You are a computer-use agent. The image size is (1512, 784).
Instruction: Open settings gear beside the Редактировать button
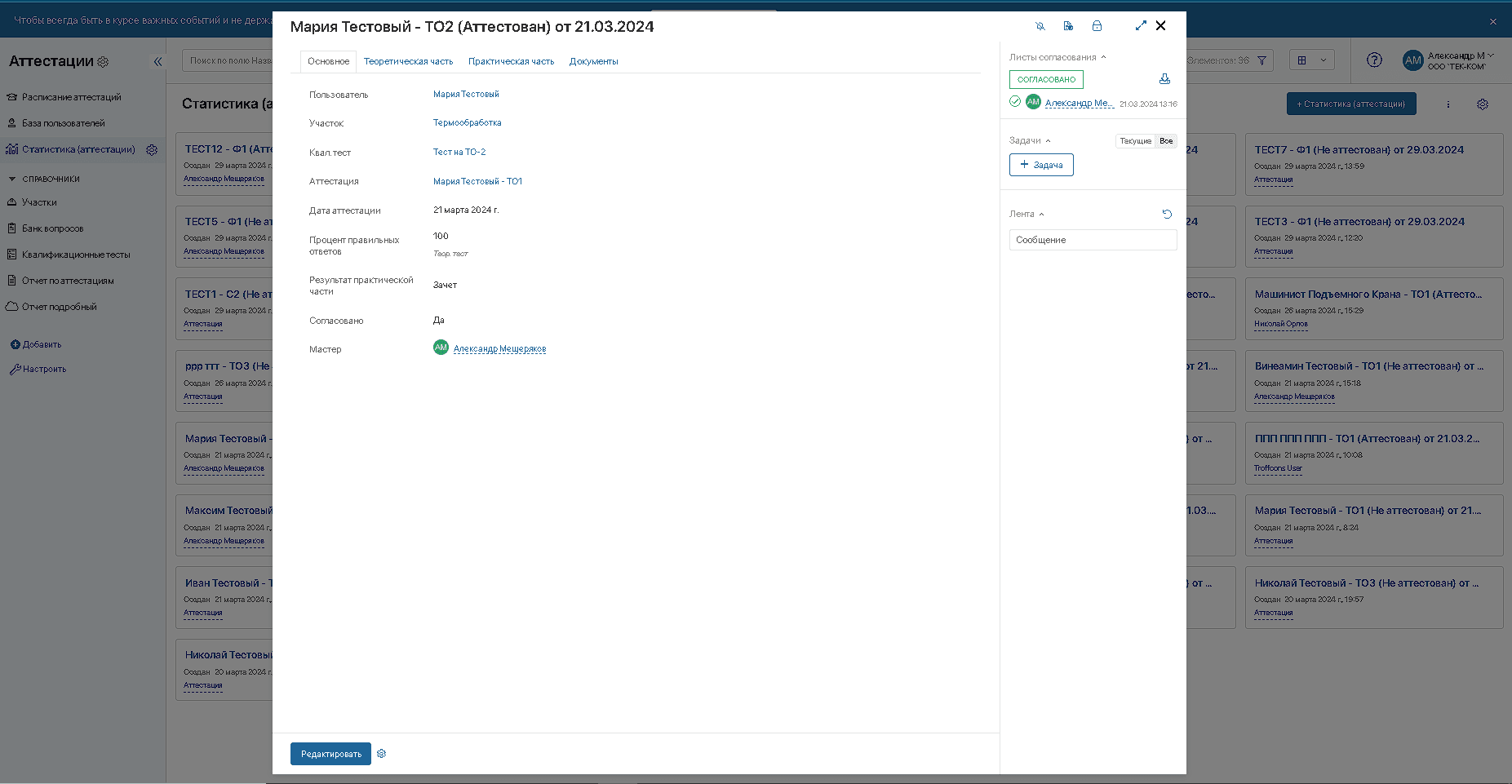(381, 754)
